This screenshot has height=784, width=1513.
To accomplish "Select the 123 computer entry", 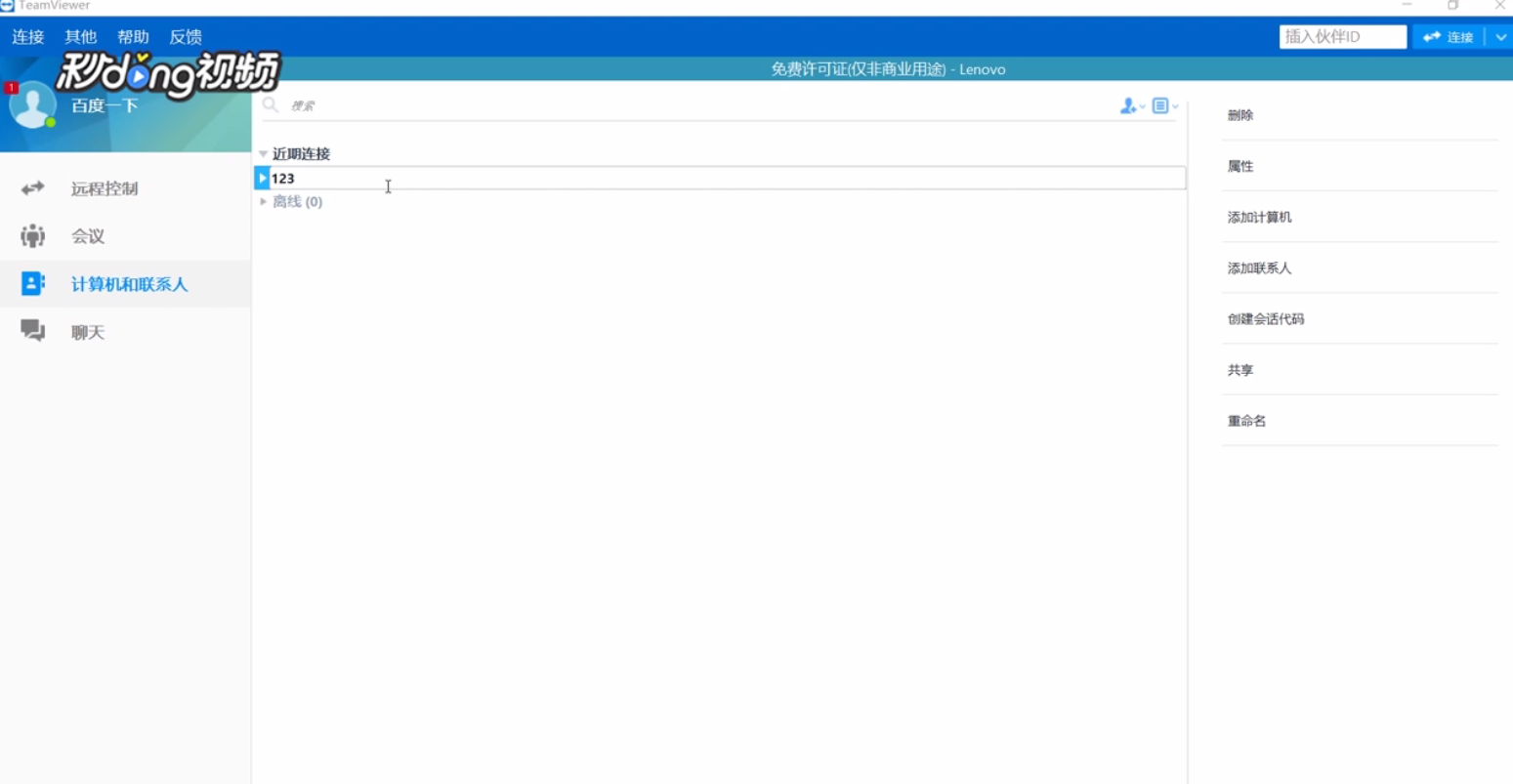I will pos(720,178).
